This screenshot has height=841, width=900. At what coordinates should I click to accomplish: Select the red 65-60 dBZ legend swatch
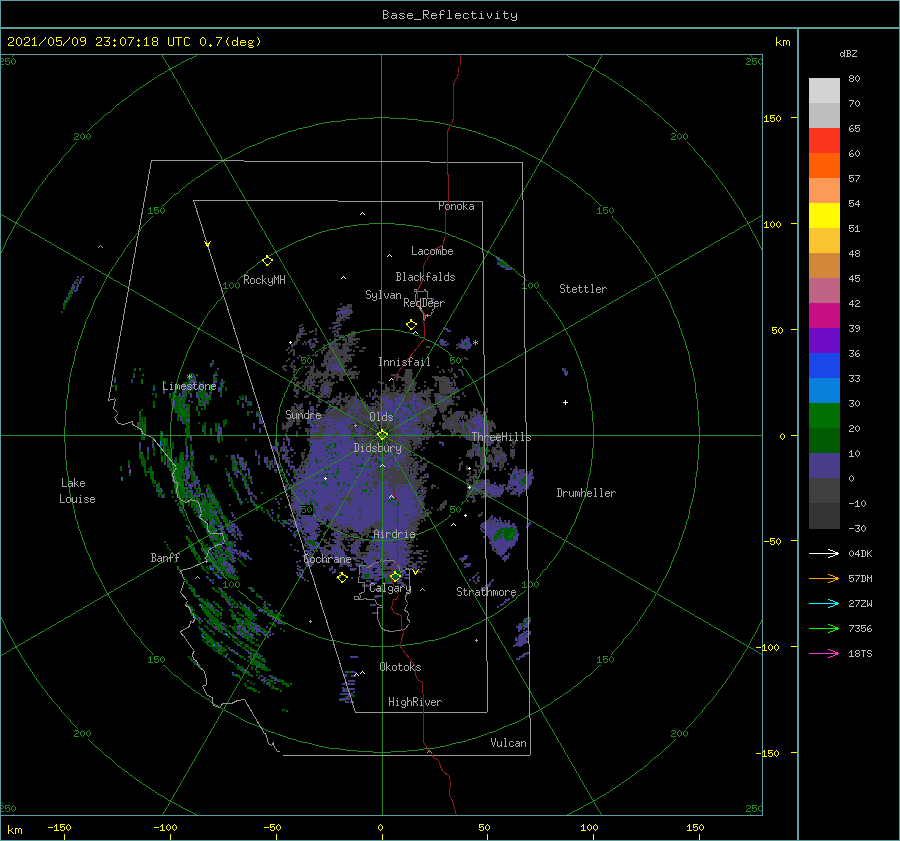[x=824, y=141]
